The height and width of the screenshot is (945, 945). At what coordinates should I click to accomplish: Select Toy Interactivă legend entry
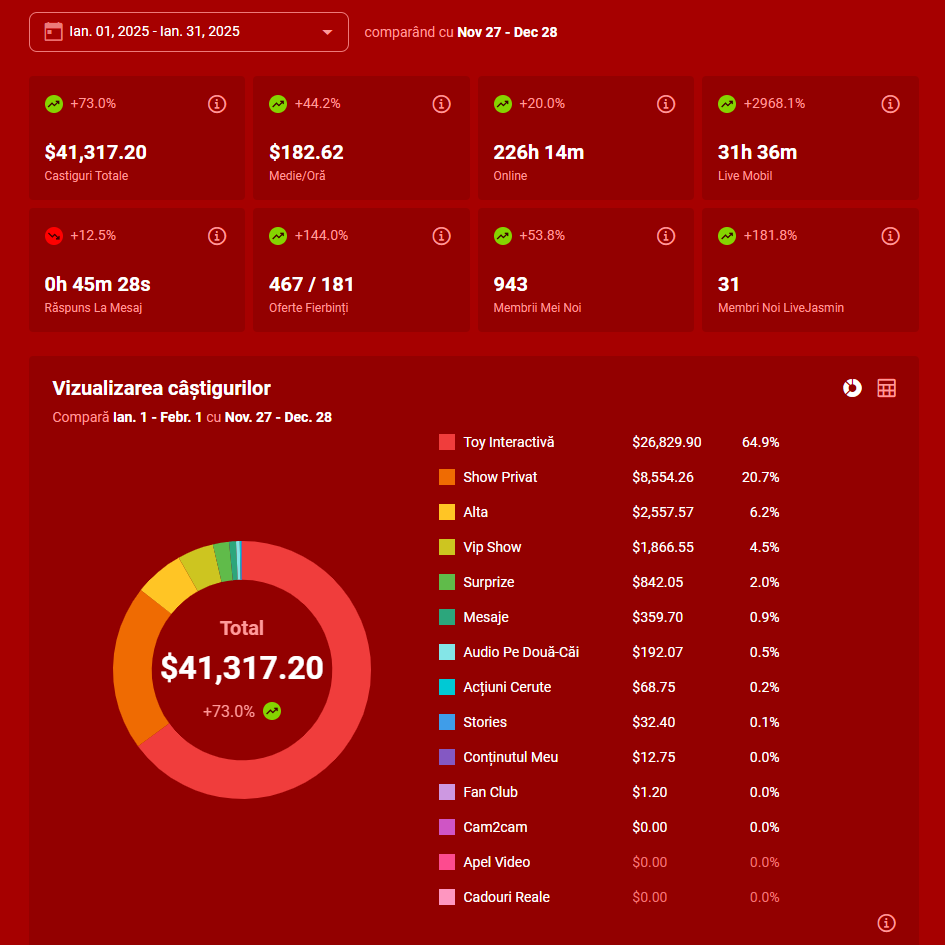tap(508, 442)
